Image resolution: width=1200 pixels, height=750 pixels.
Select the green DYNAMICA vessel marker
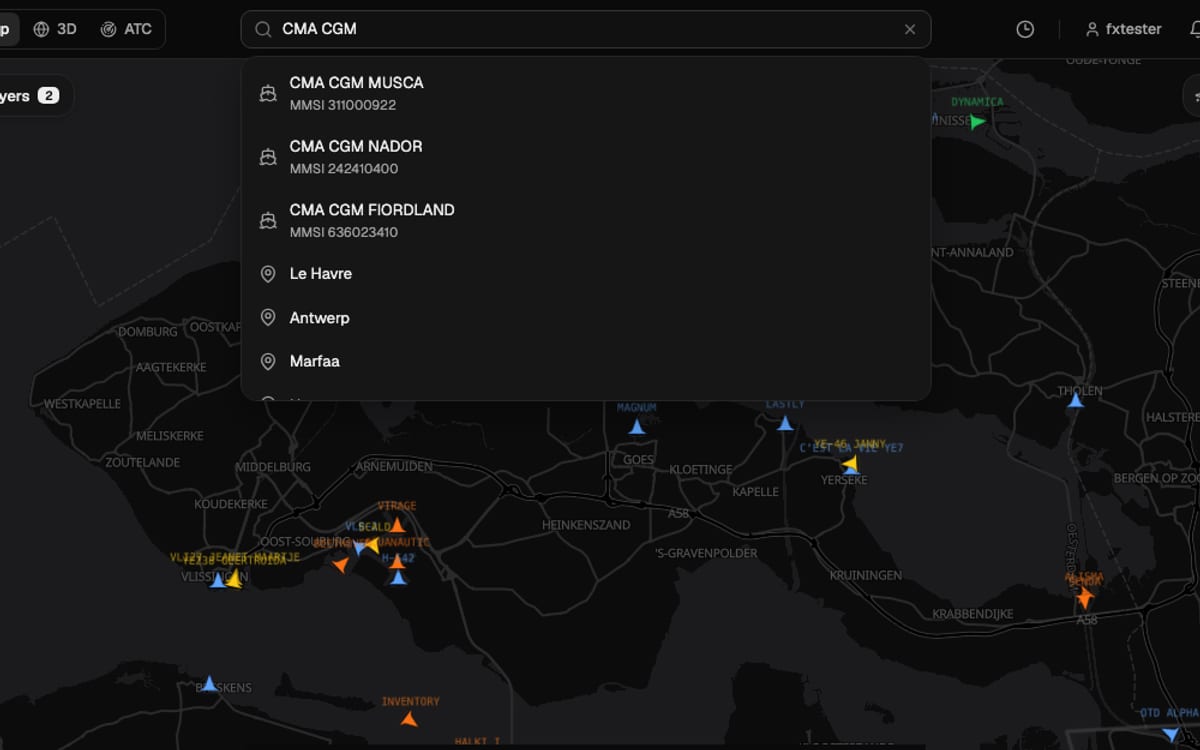pos(977,122)
